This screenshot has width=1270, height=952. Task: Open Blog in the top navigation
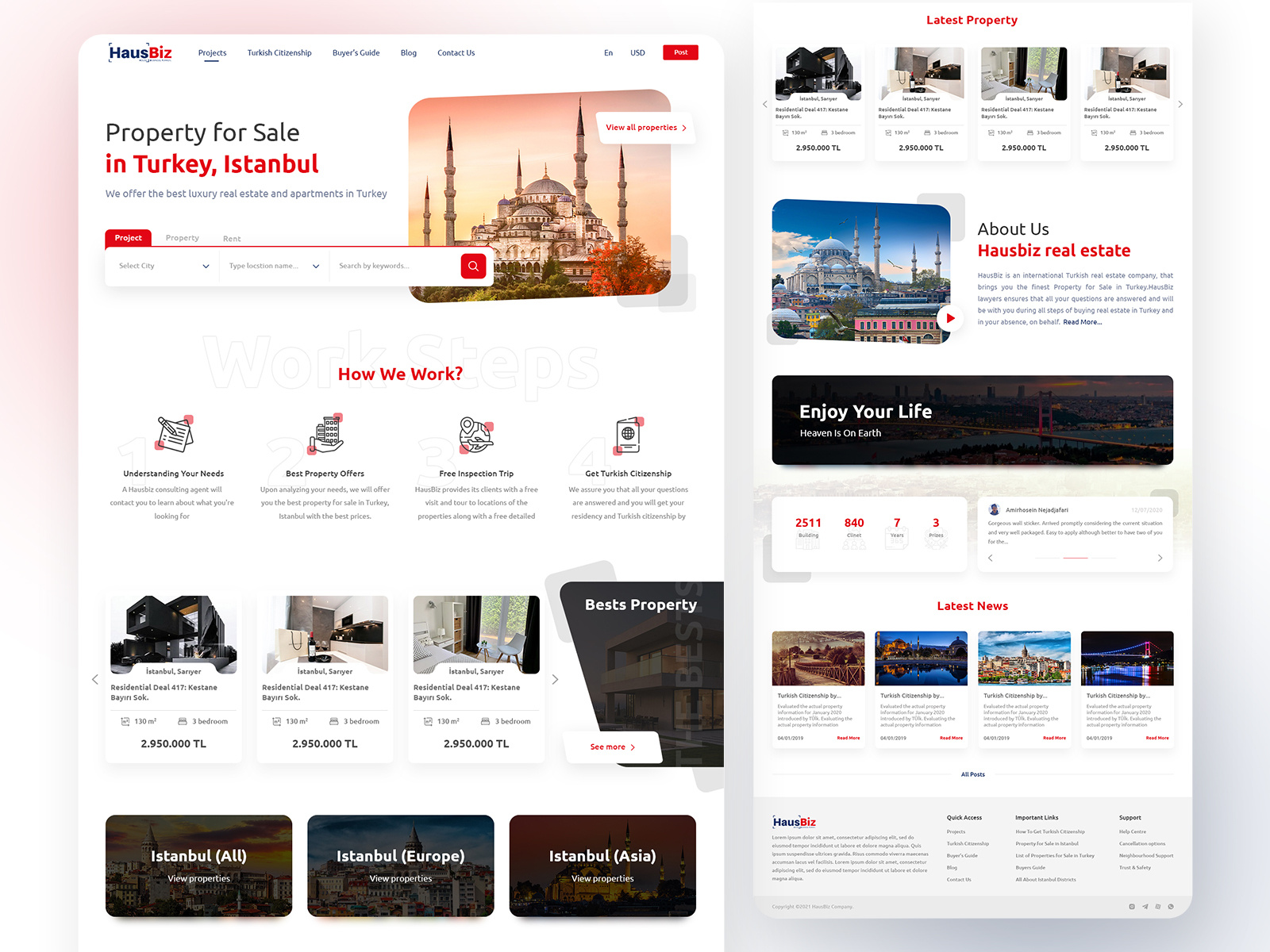[x=409, y=53]
